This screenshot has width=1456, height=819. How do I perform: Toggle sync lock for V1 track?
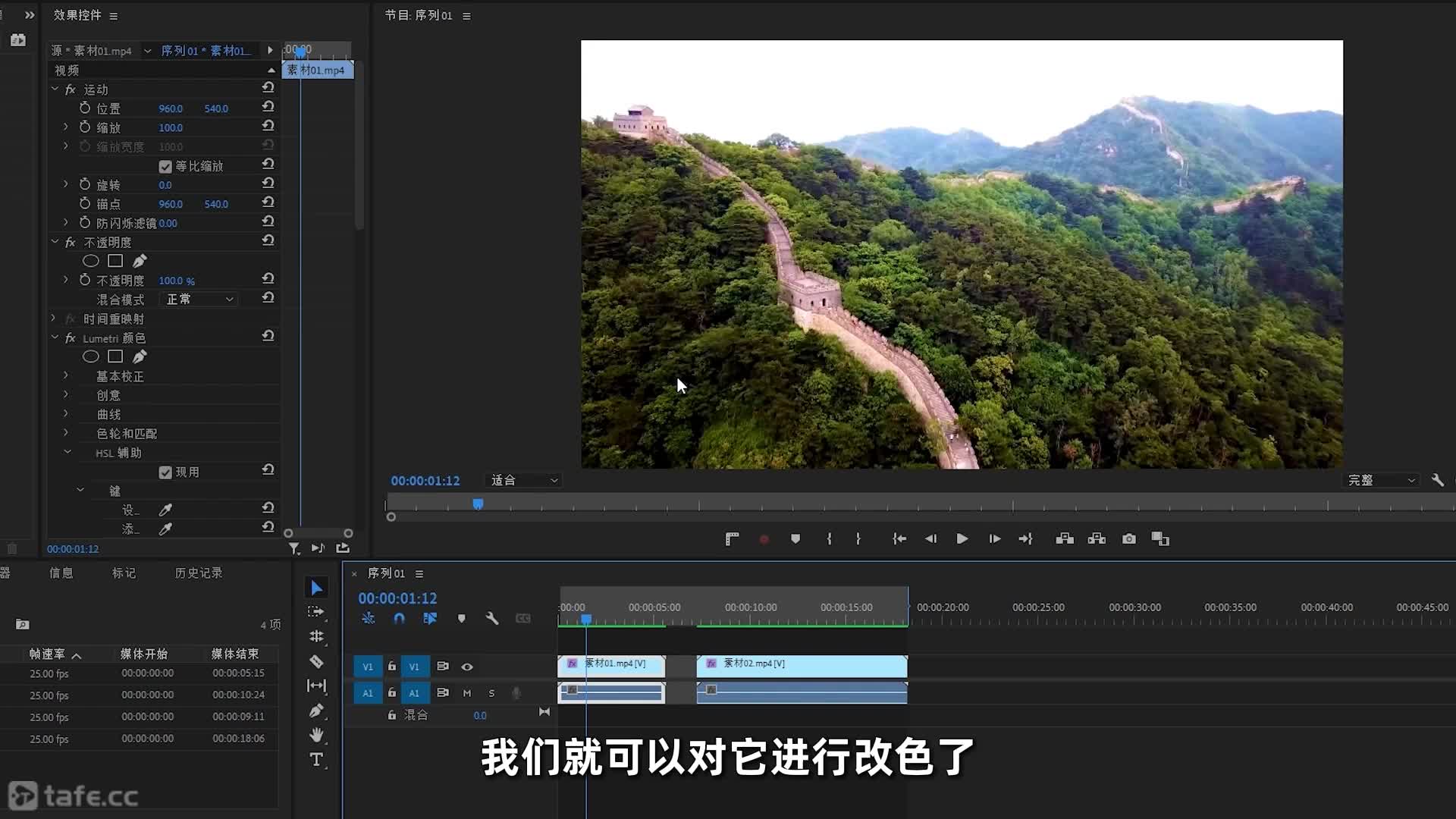443,666
